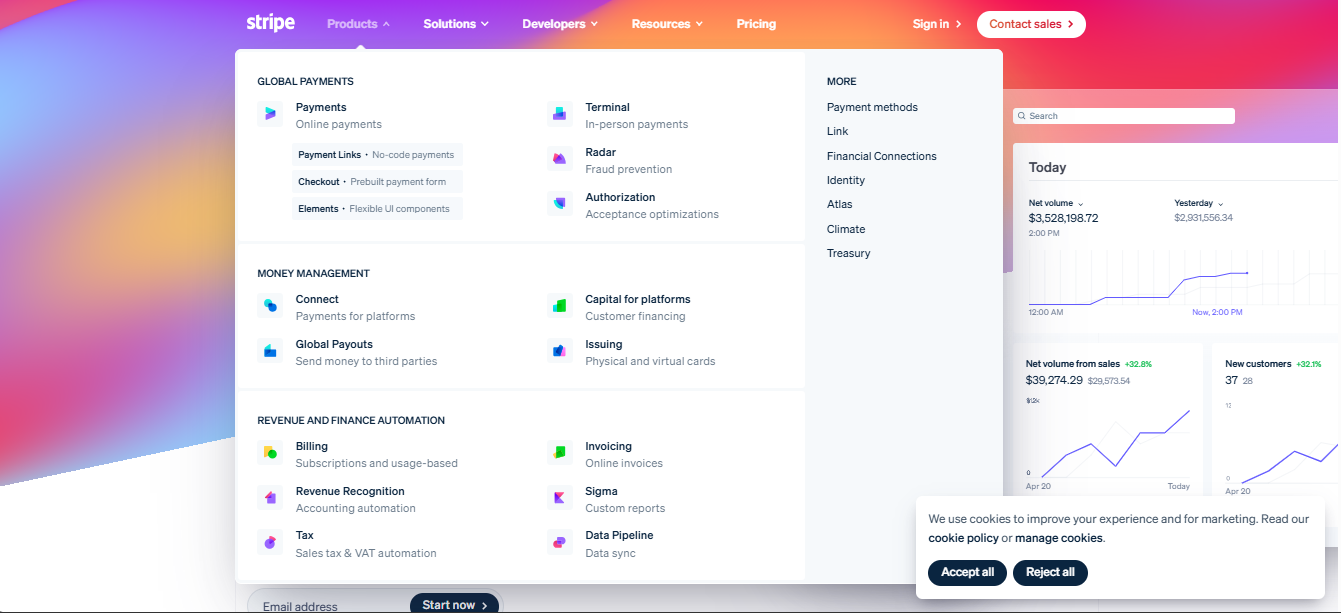Open the cookie policy link

point(963,538)
